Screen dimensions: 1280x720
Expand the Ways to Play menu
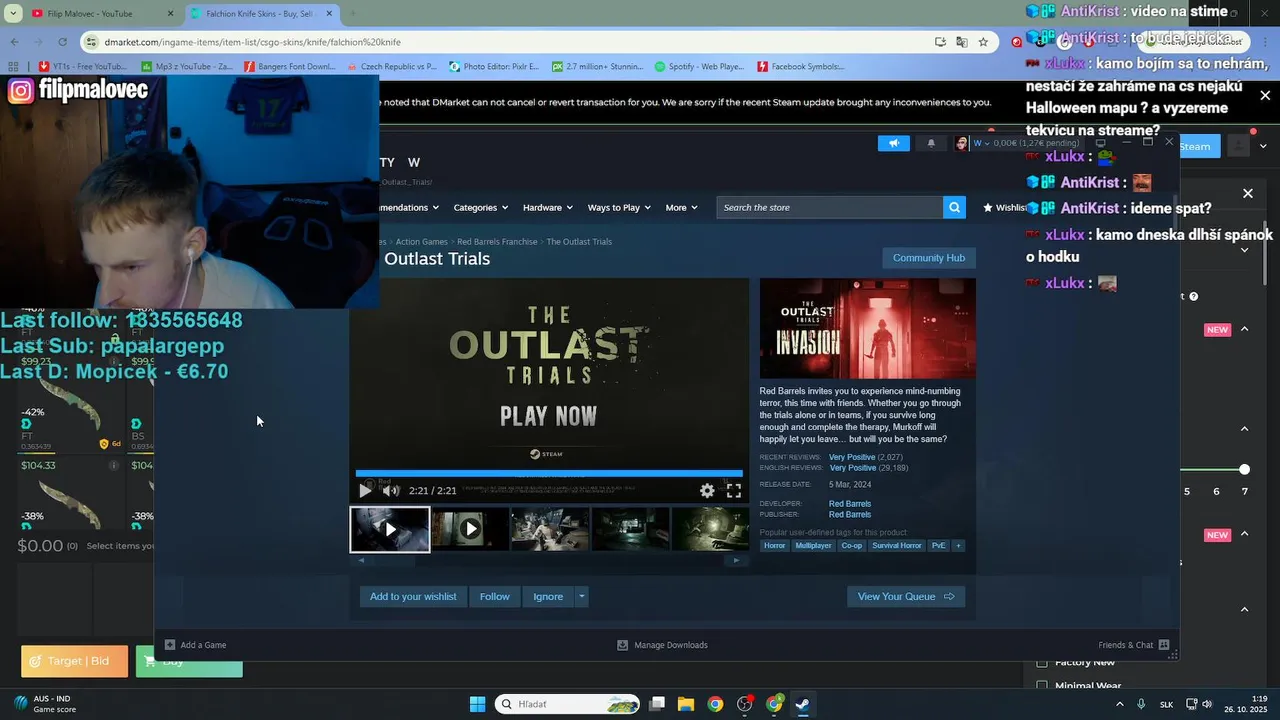pyautogui.click(x=619, y=207)
